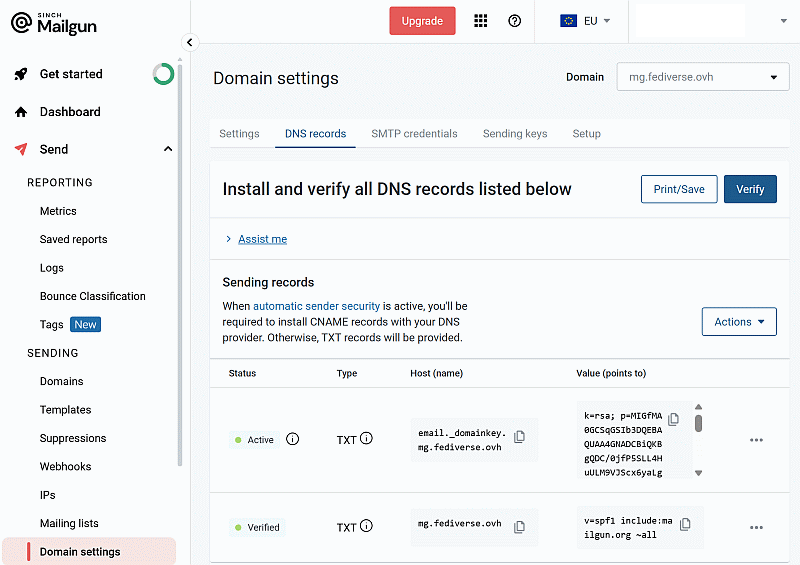Copy the v=spf1 record value

(x=685, y=524)
